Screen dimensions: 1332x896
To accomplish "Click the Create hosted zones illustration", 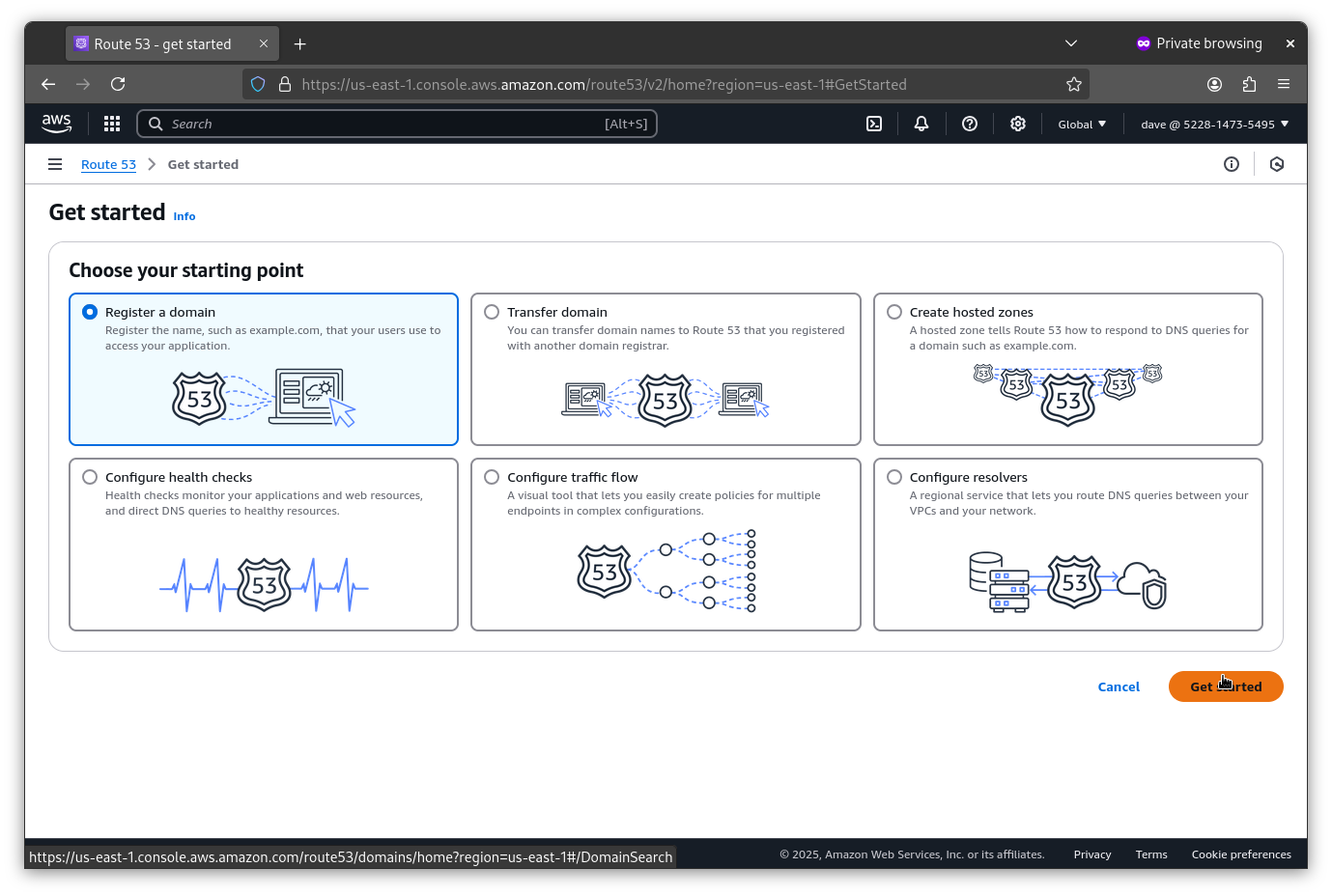I will pos(1067,394).
